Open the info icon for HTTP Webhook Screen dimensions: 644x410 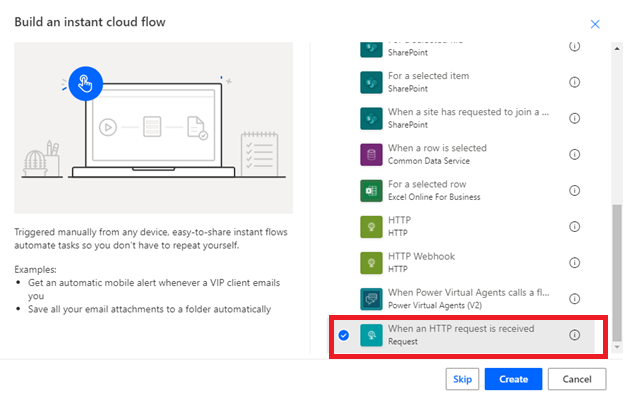pos(574,263)
